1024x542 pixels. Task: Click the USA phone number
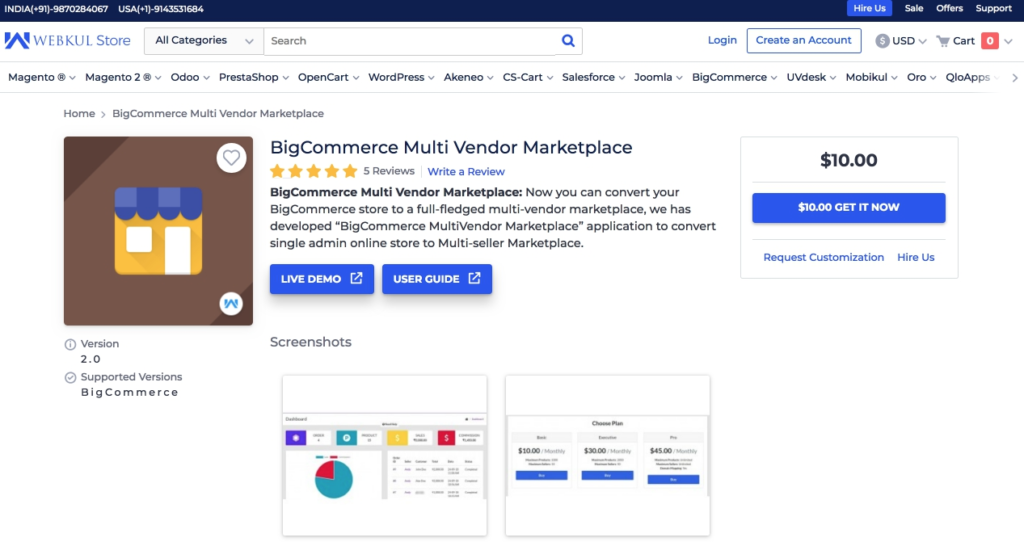coord(161,9)
